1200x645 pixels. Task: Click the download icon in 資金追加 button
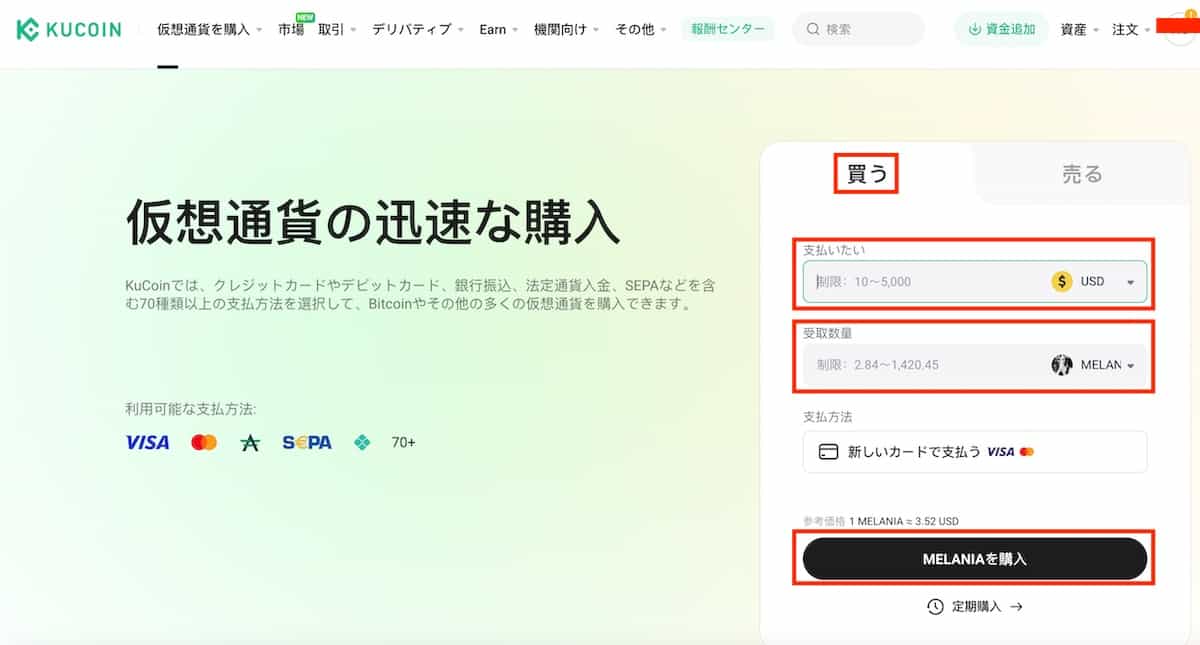point(974,29)
